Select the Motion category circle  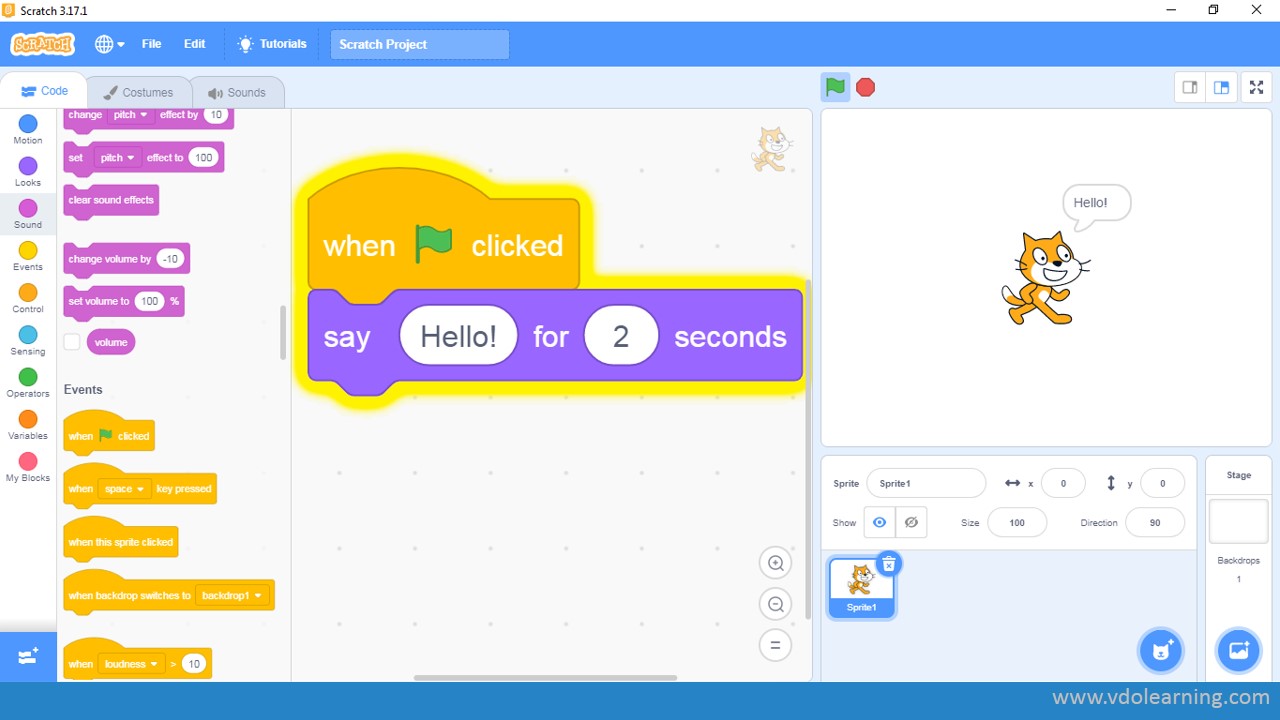[x=28, y=124]
